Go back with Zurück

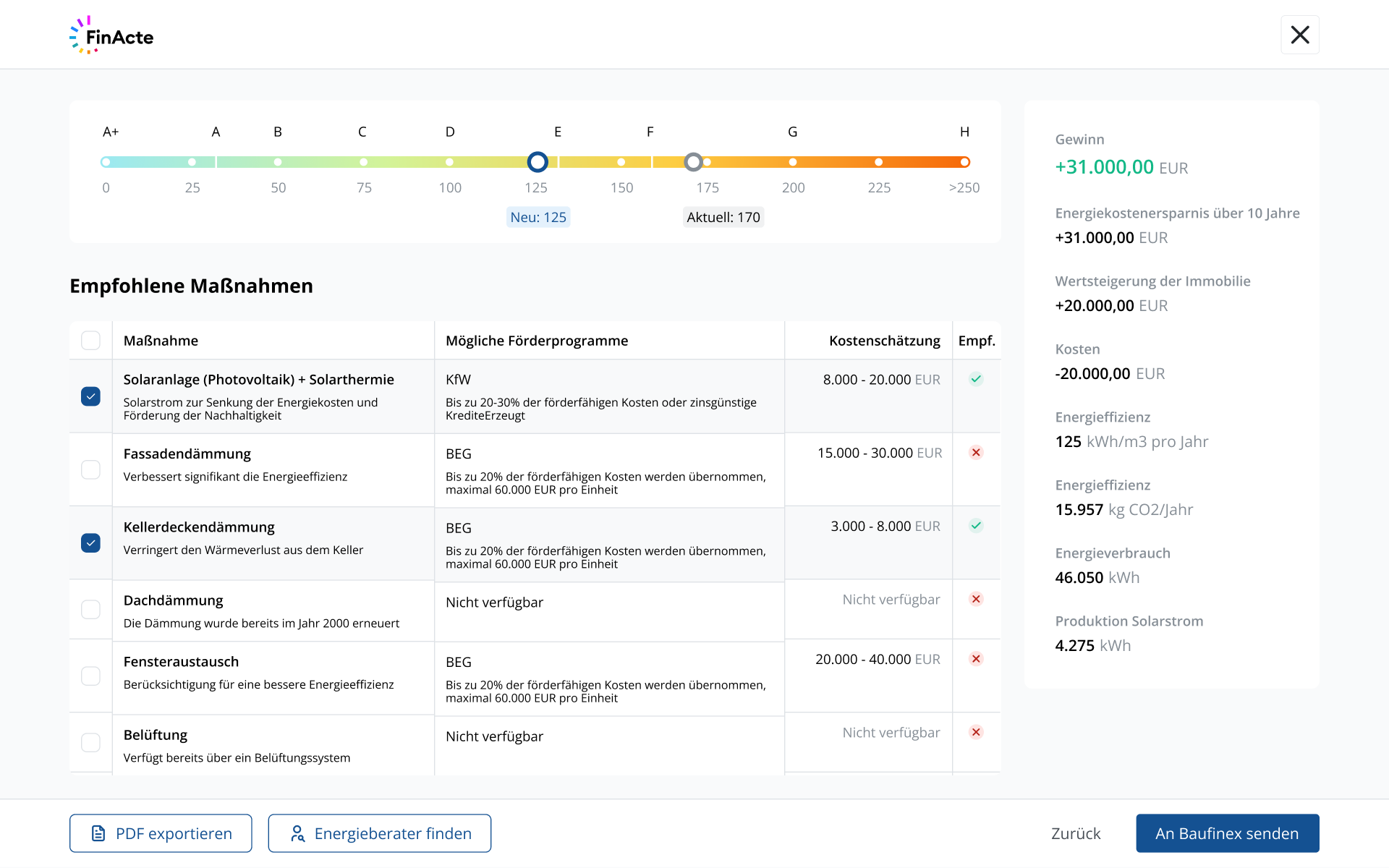point(1076,833)
